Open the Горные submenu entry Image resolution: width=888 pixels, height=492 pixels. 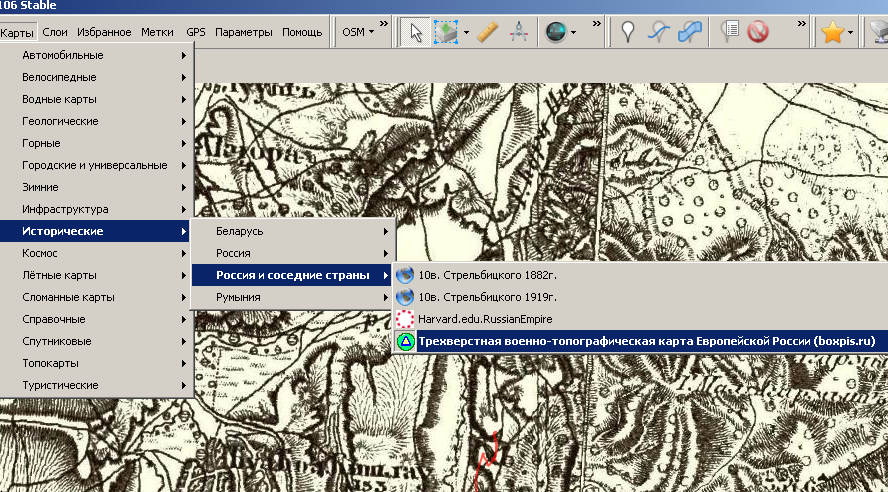[96, 143]
